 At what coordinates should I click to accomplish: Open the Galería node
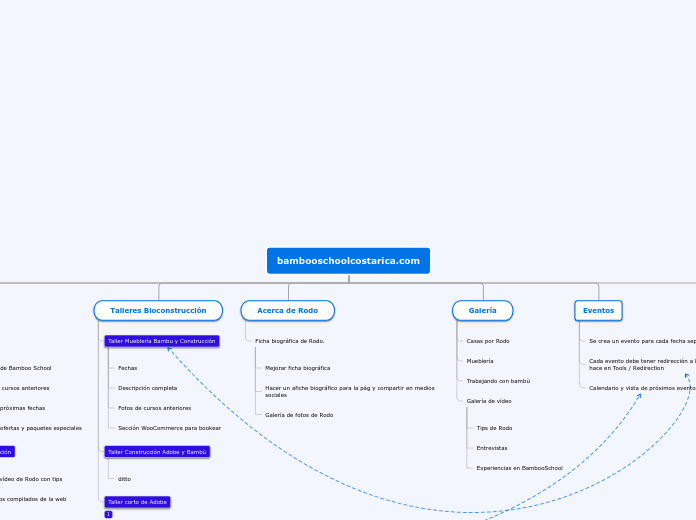(x=482, y=310)
